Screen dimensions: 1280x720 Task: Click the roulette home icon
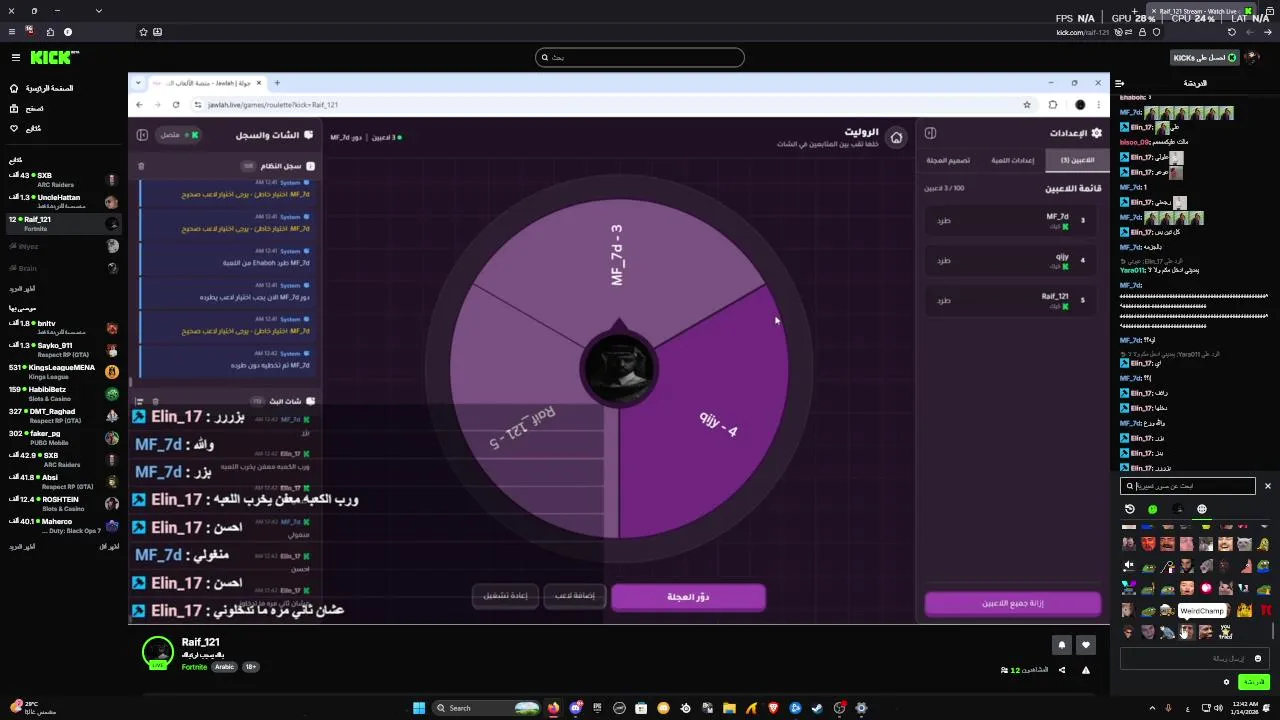(896, 137)
